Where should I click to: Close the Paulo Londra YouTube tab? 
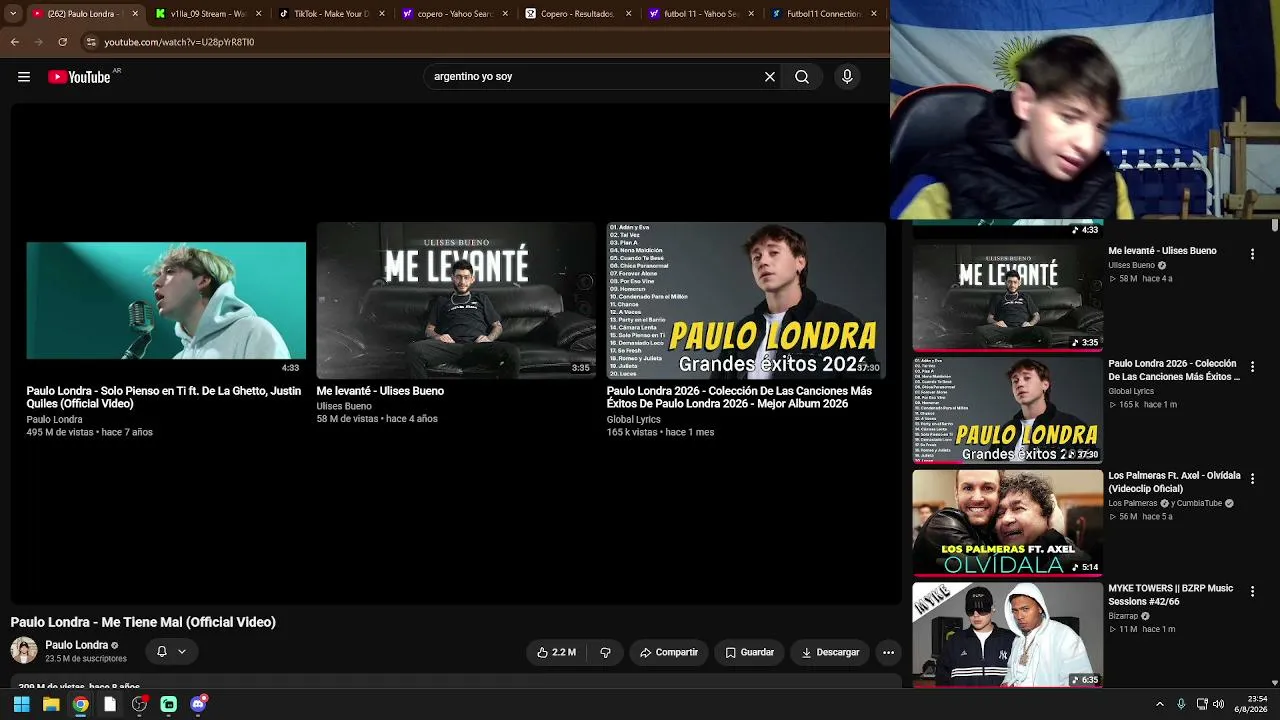(135, 14)
